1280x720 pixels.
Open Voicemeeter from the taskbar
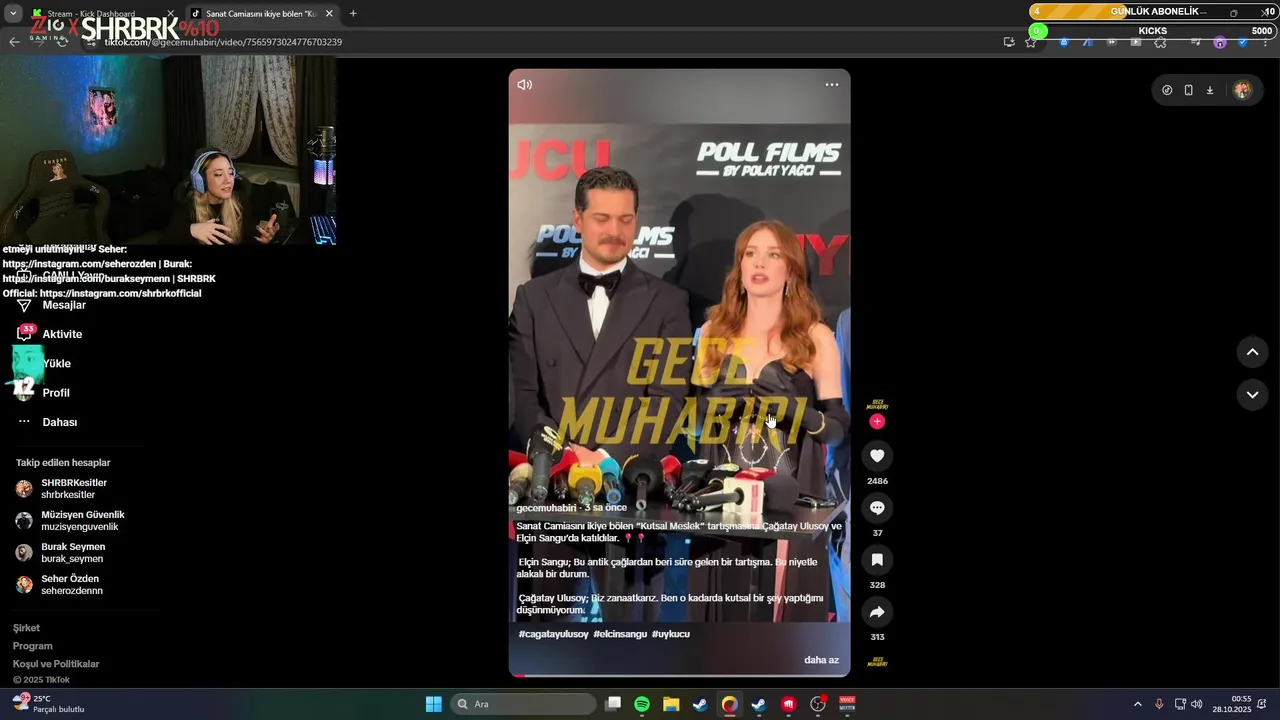(x=847, y=704)
